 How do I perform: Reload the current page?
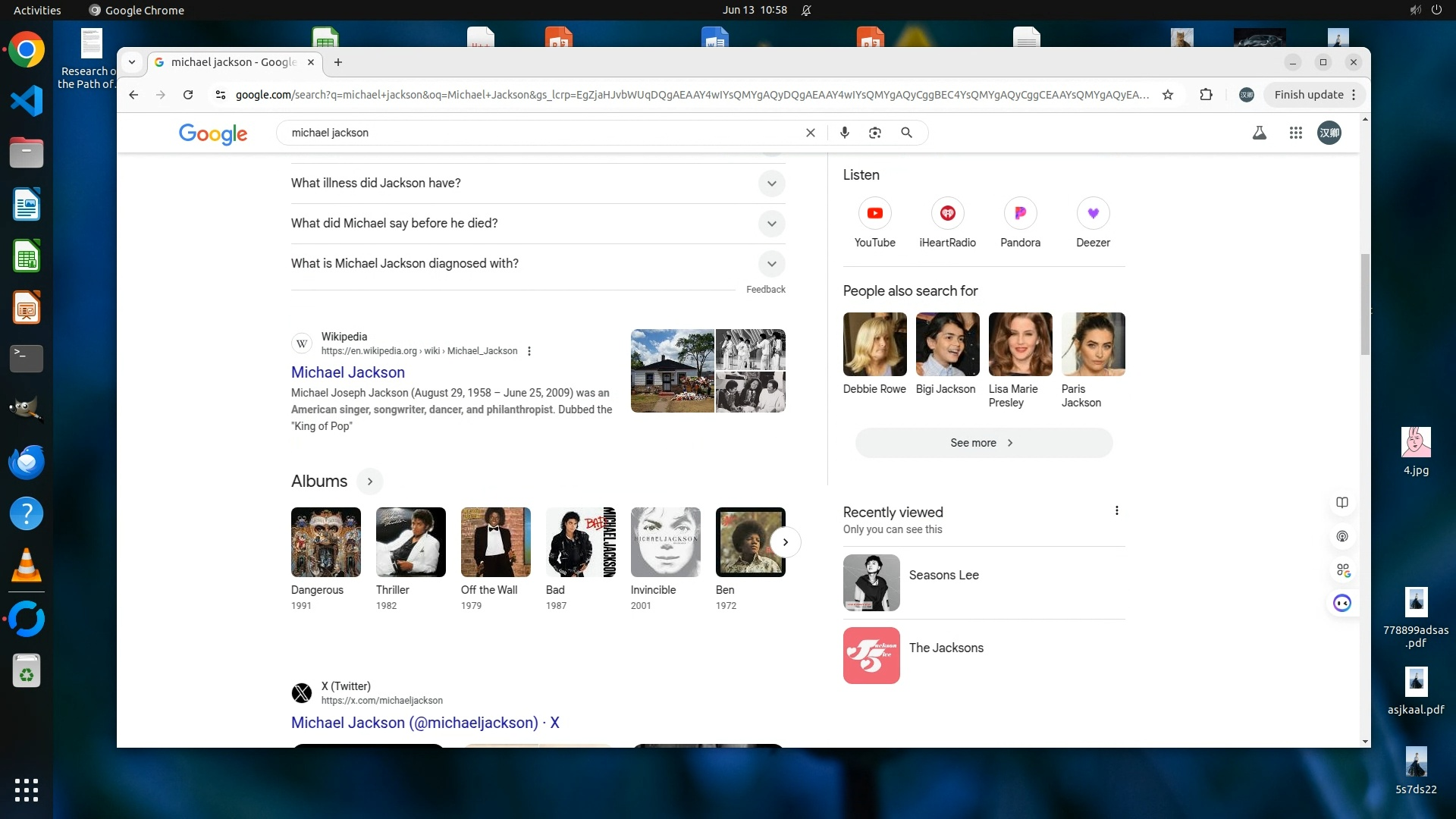(x=188, y=95)
